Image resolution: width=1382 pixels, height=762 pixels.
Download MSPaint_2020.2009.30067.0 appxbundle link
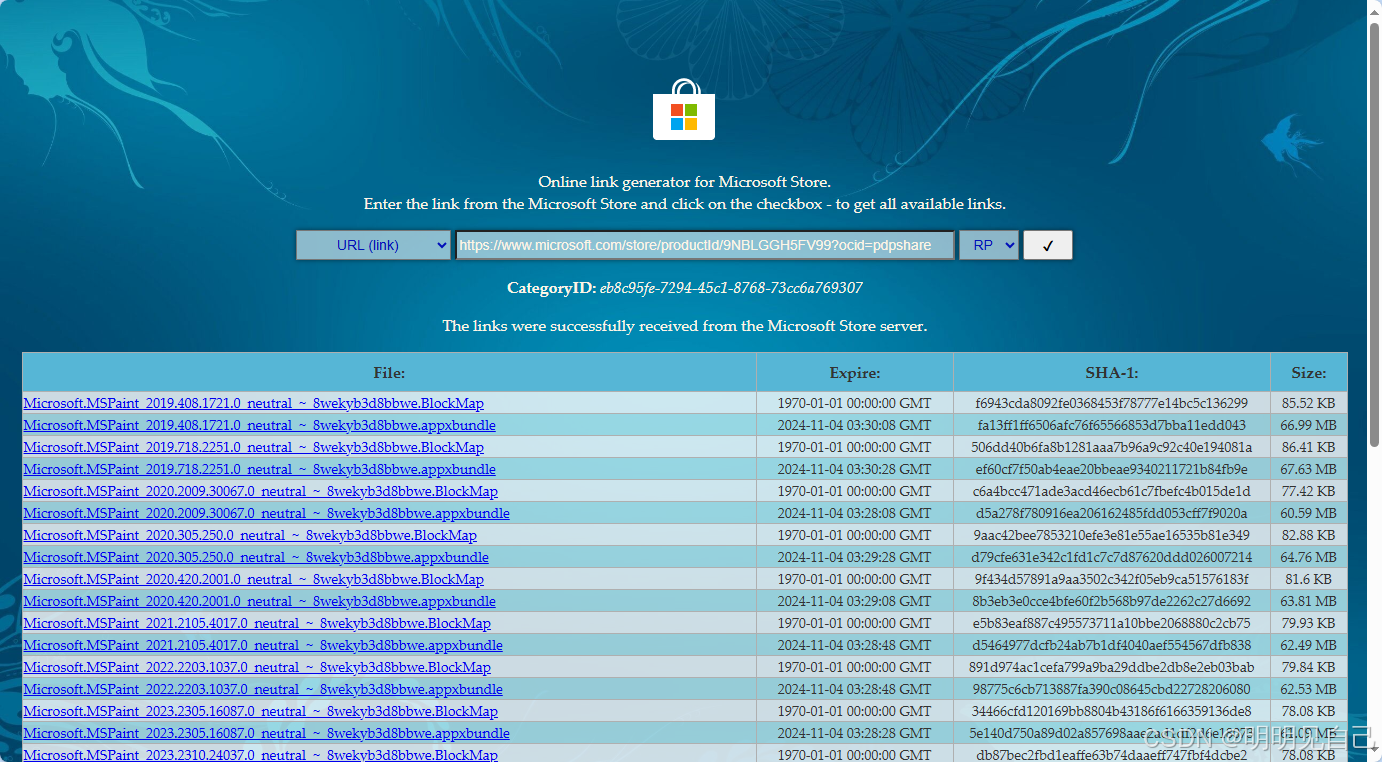coord(267,513)
